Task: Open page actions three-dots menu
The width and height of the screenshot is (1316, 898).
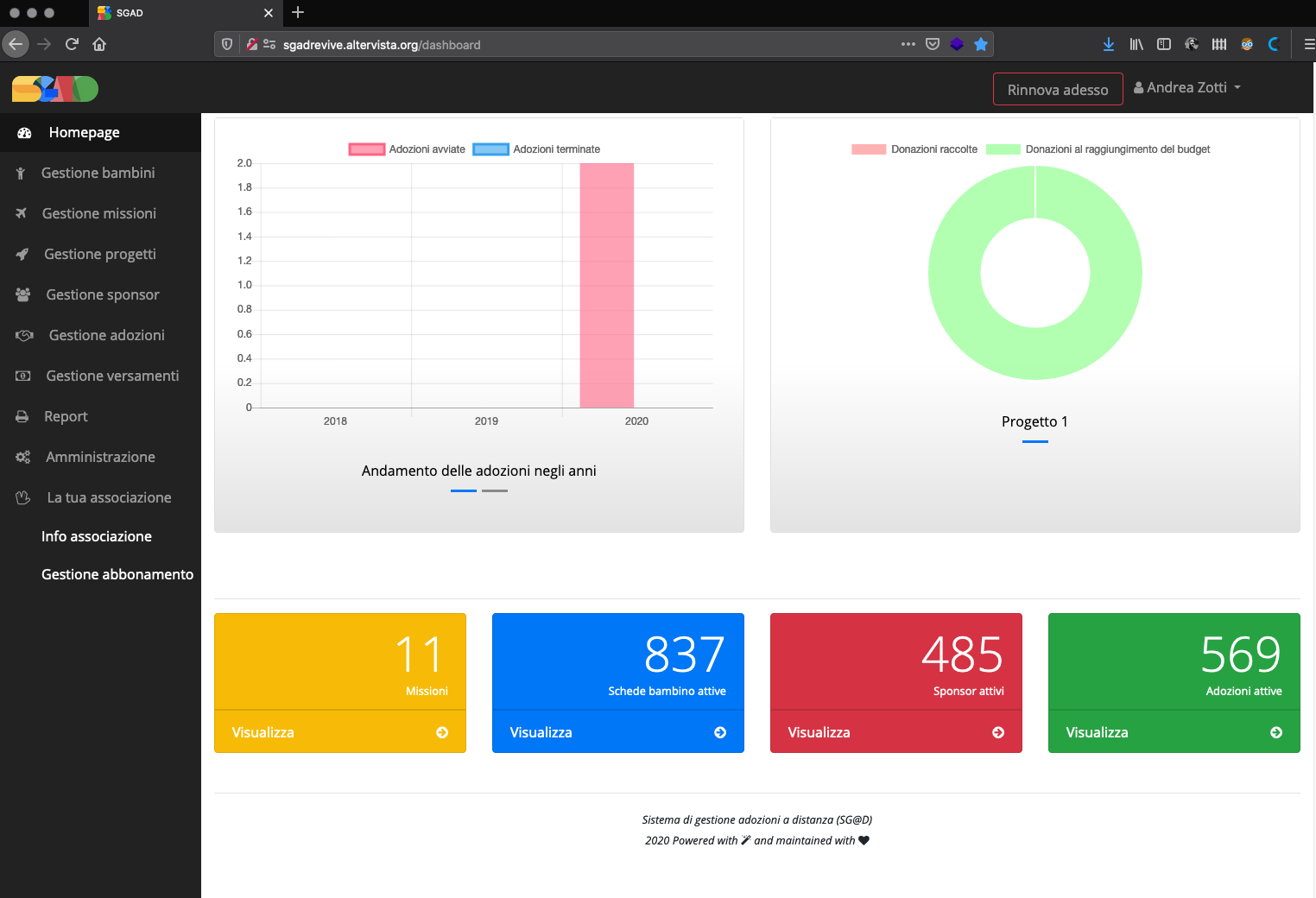Action: [908, 44]
